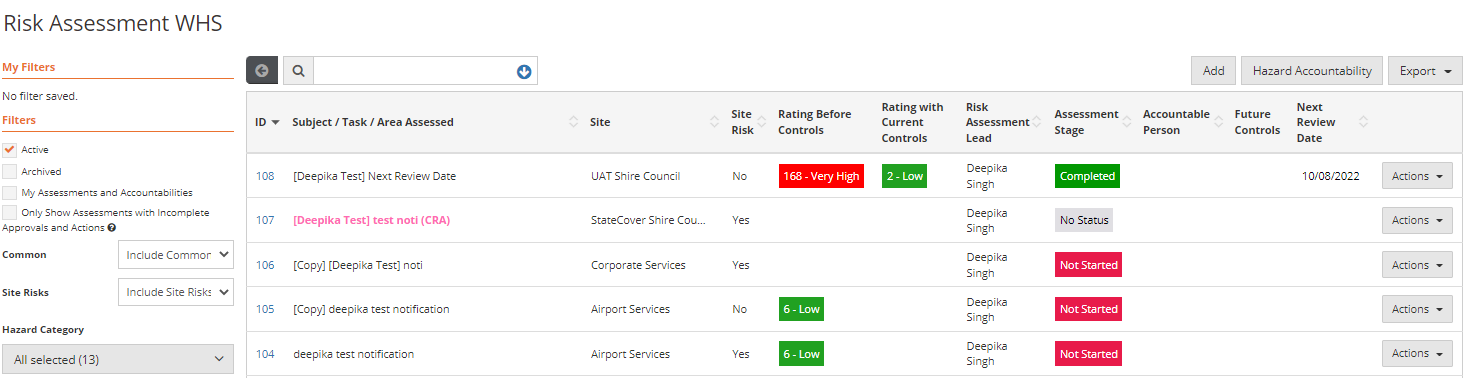
Task: Enable the Archived filter checkbox
Action: 9,171
